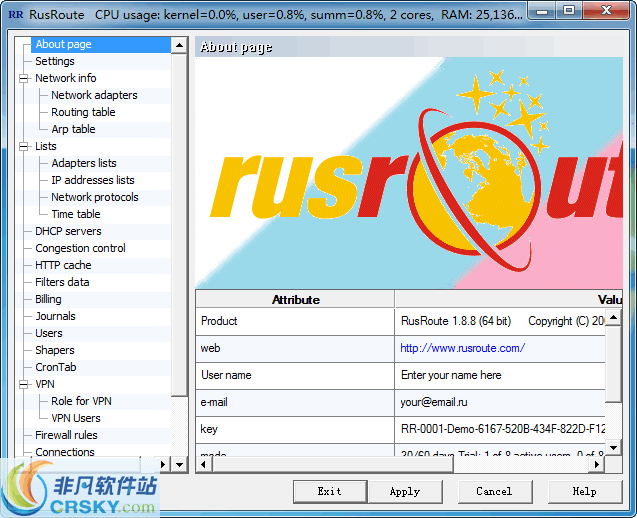The height and width of the screenshot is (518, 637).
Task: Open the Routing table page
Action: coord(83,112)
